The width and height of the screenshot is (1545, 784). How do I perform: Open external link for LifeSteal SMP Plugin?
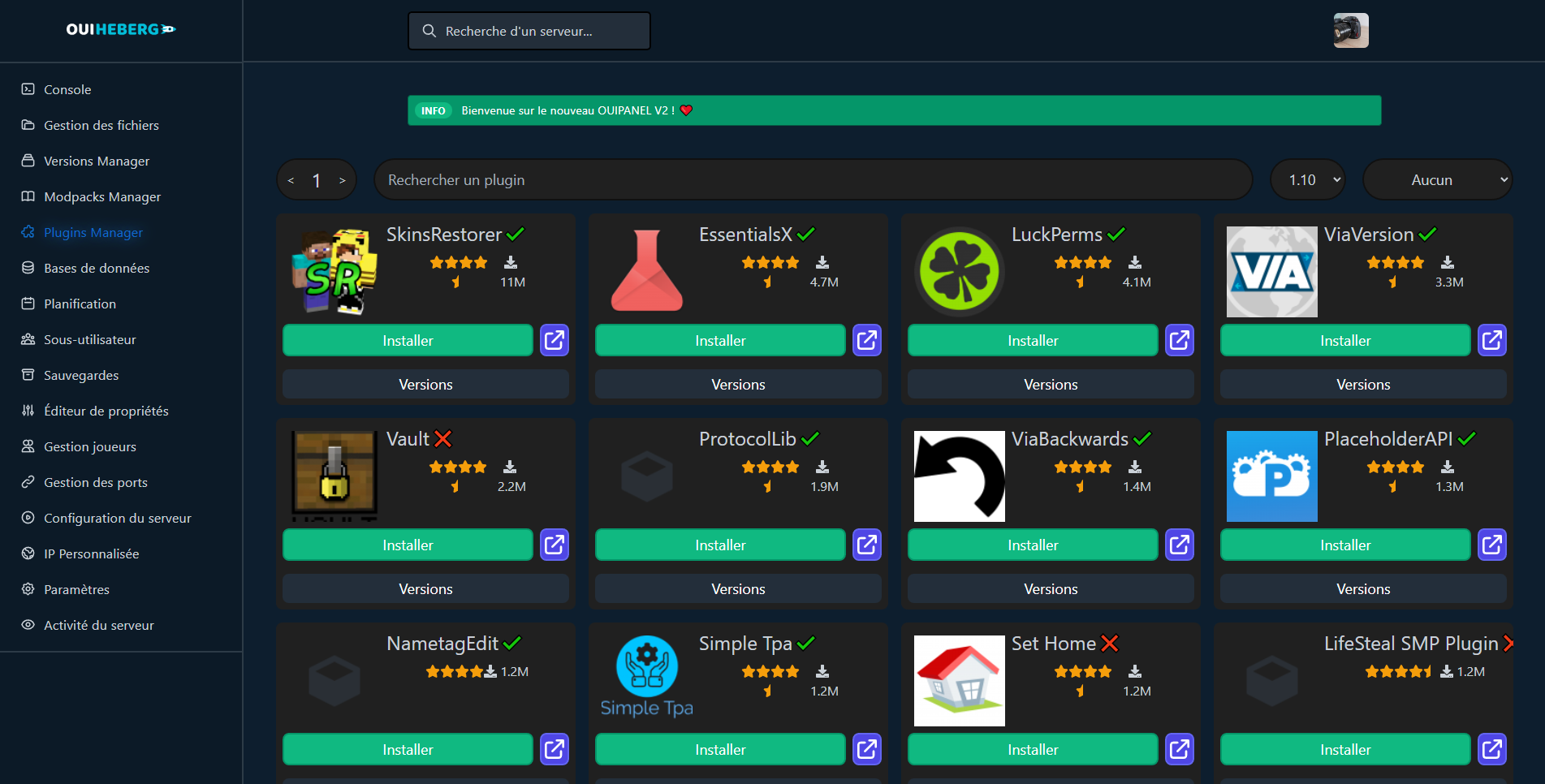(x=1492, y=749)
